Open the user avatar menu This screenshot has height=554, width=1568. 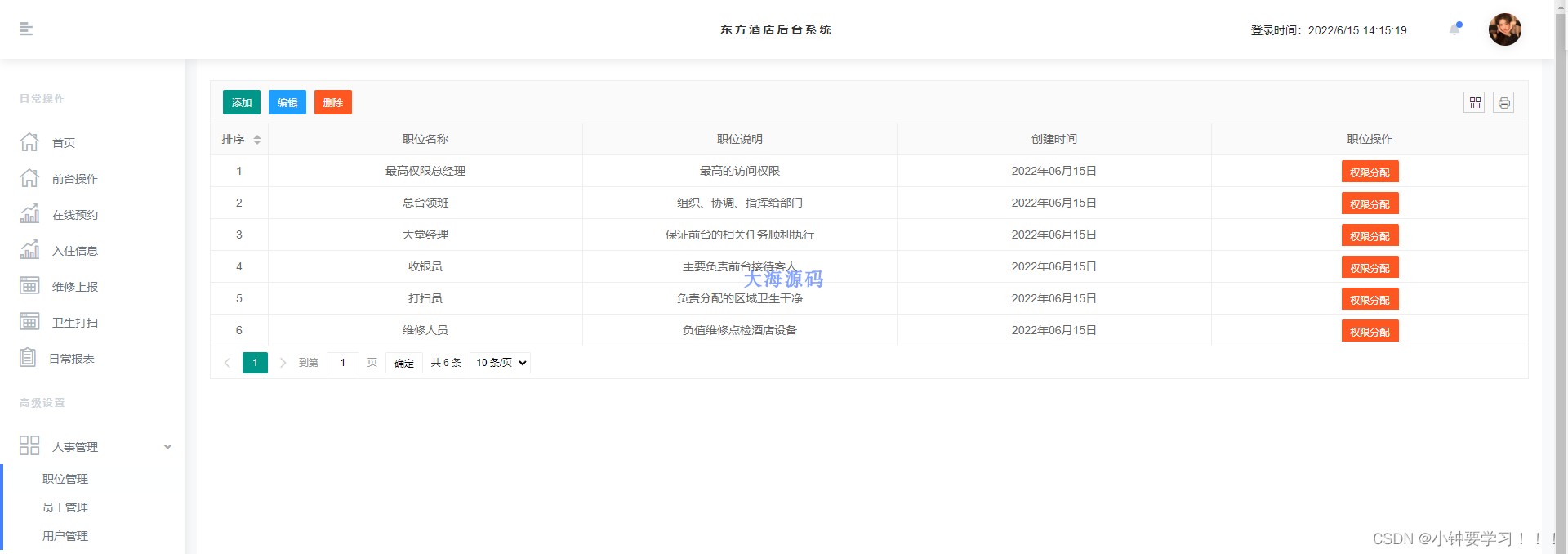pos(1505,29)
